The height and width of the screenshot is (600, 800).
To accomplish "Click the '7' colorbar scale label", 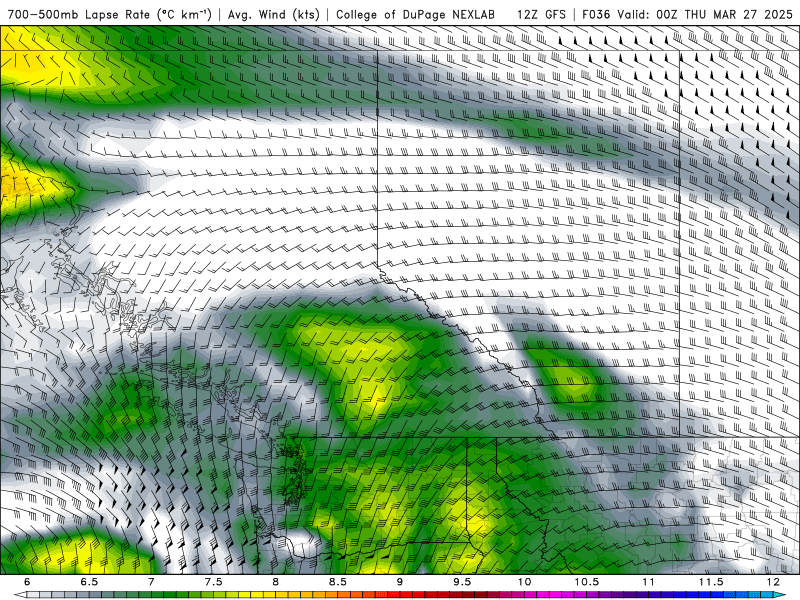I will point(151,582).
